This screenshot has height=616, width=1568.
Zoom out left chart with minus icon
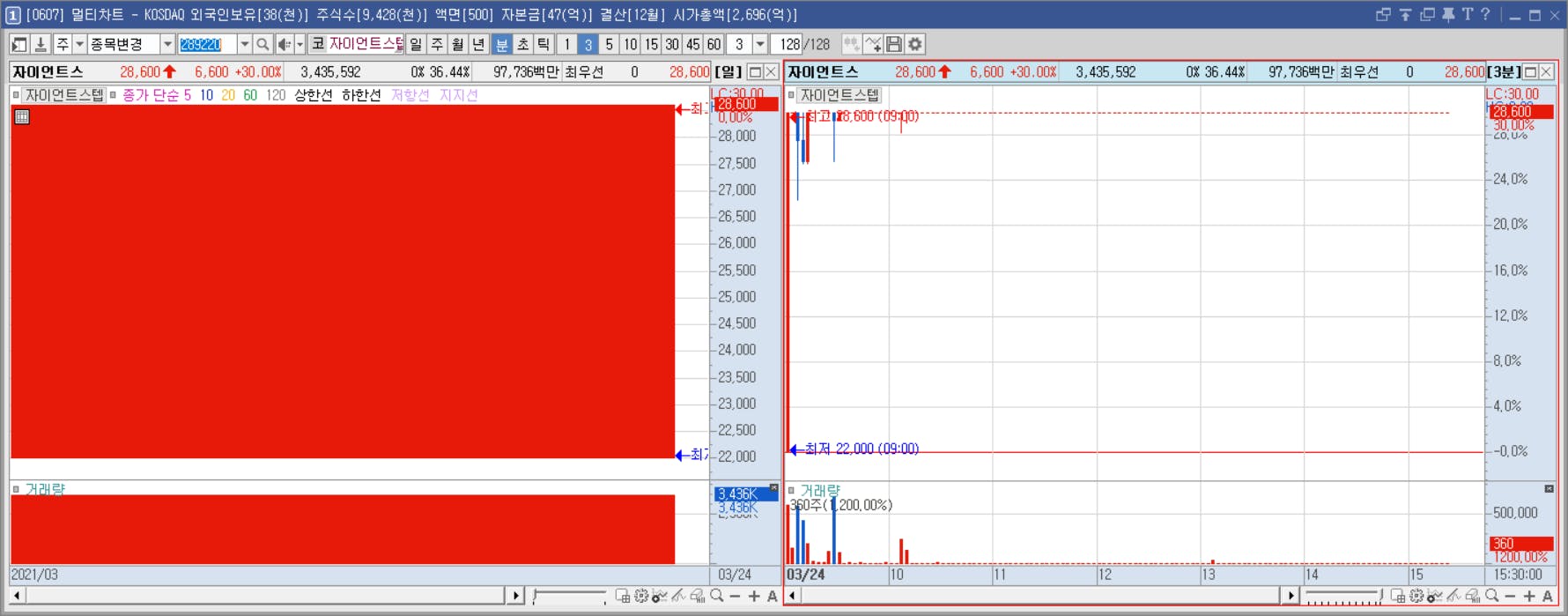pos(736,597)
